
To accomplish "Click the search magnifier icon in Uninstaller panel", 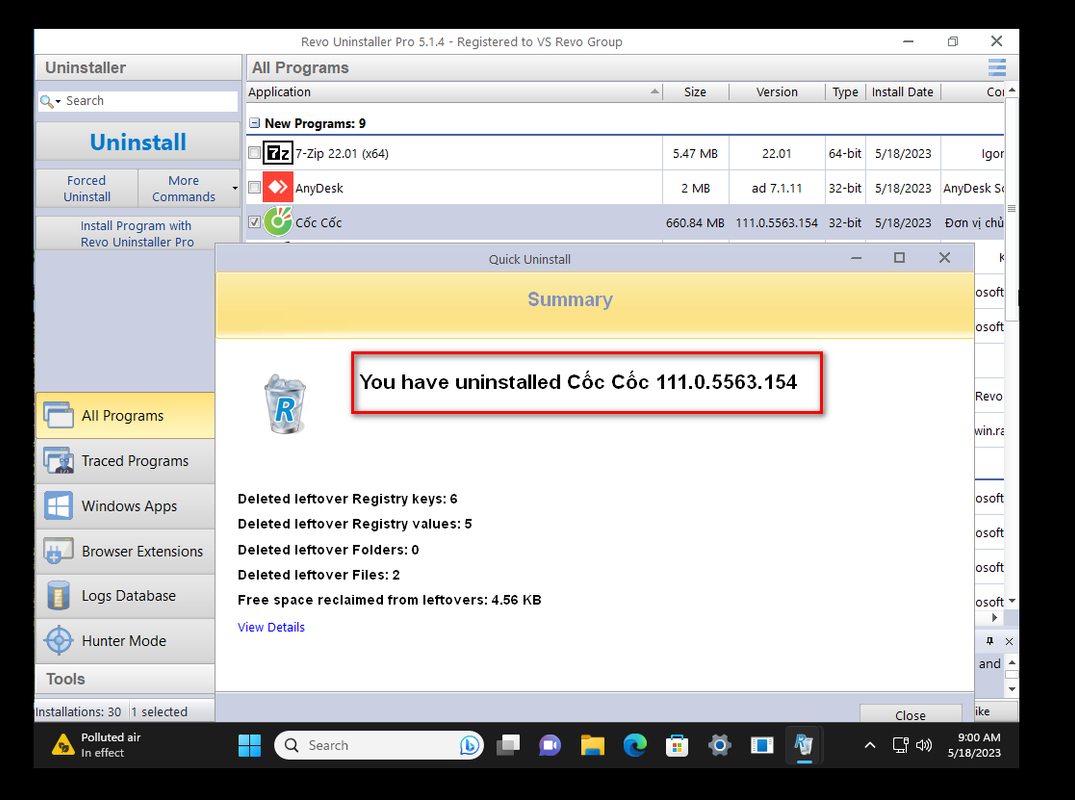I will pyautogui.click(x=46, y=101).
